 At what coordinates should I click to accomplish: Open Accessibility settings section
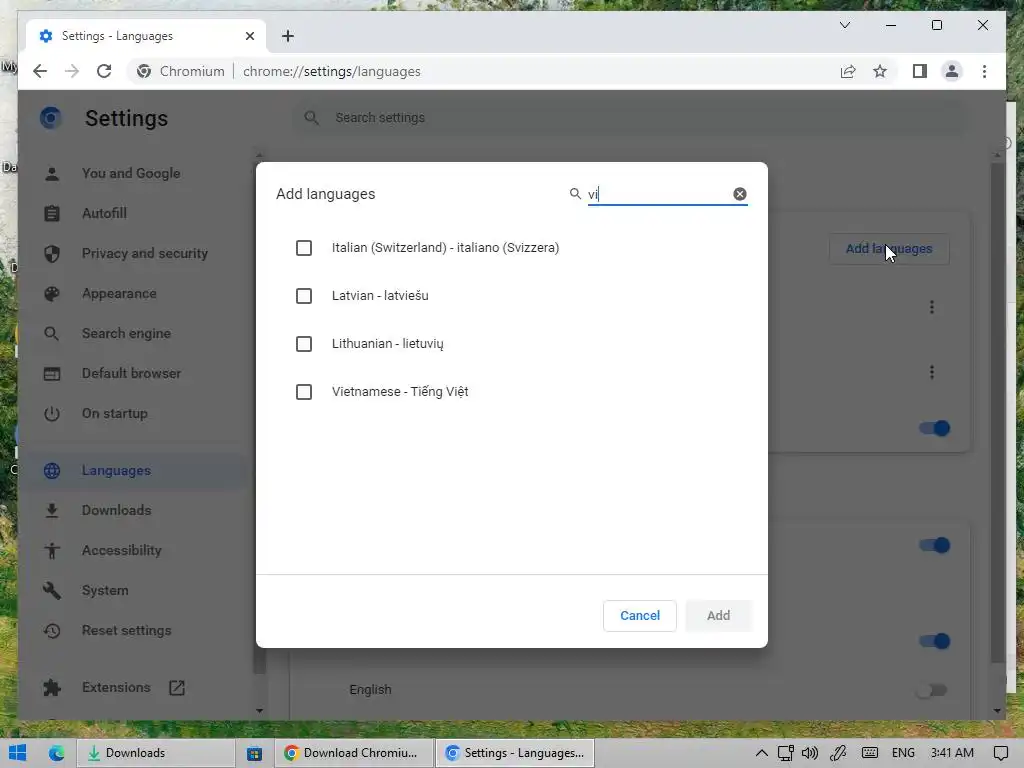click(x=121, y=551)
